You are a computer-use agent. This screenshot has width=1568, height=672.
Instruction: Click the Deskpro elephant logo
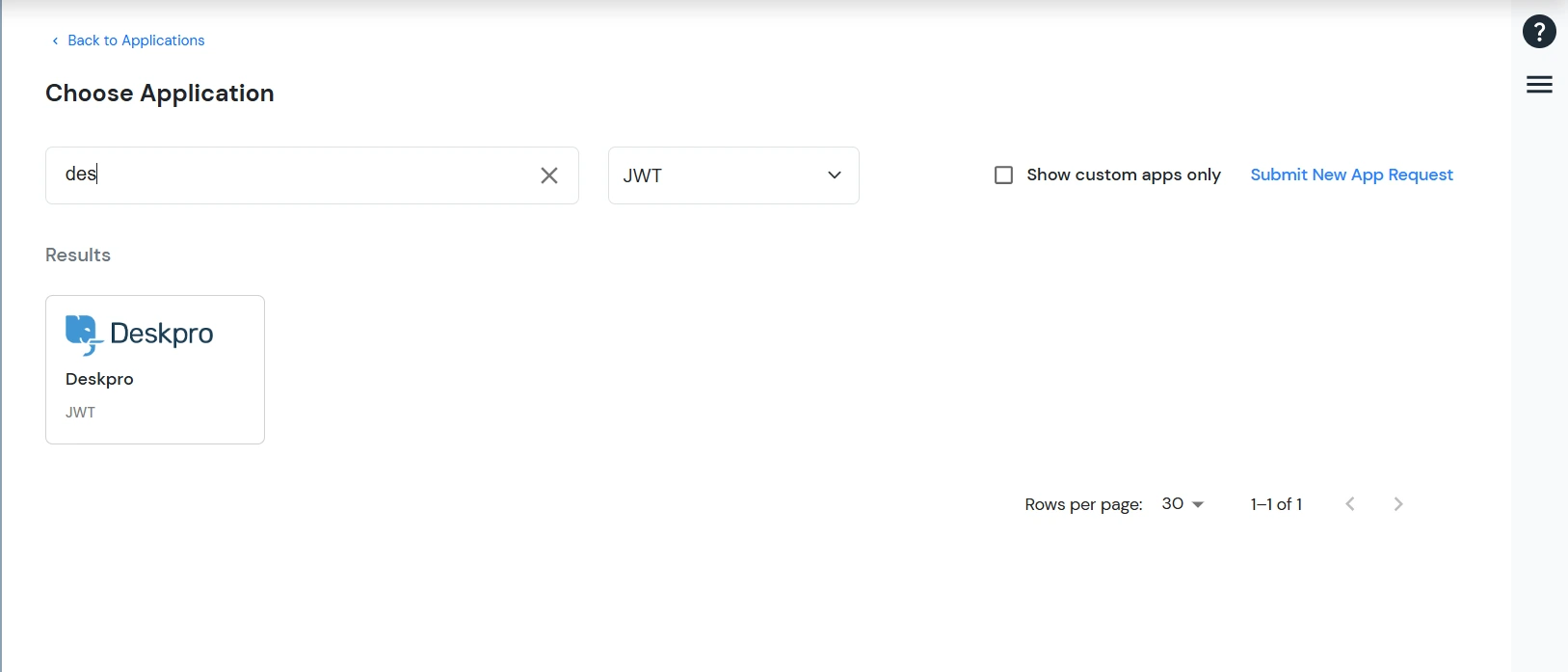(84, 335)
